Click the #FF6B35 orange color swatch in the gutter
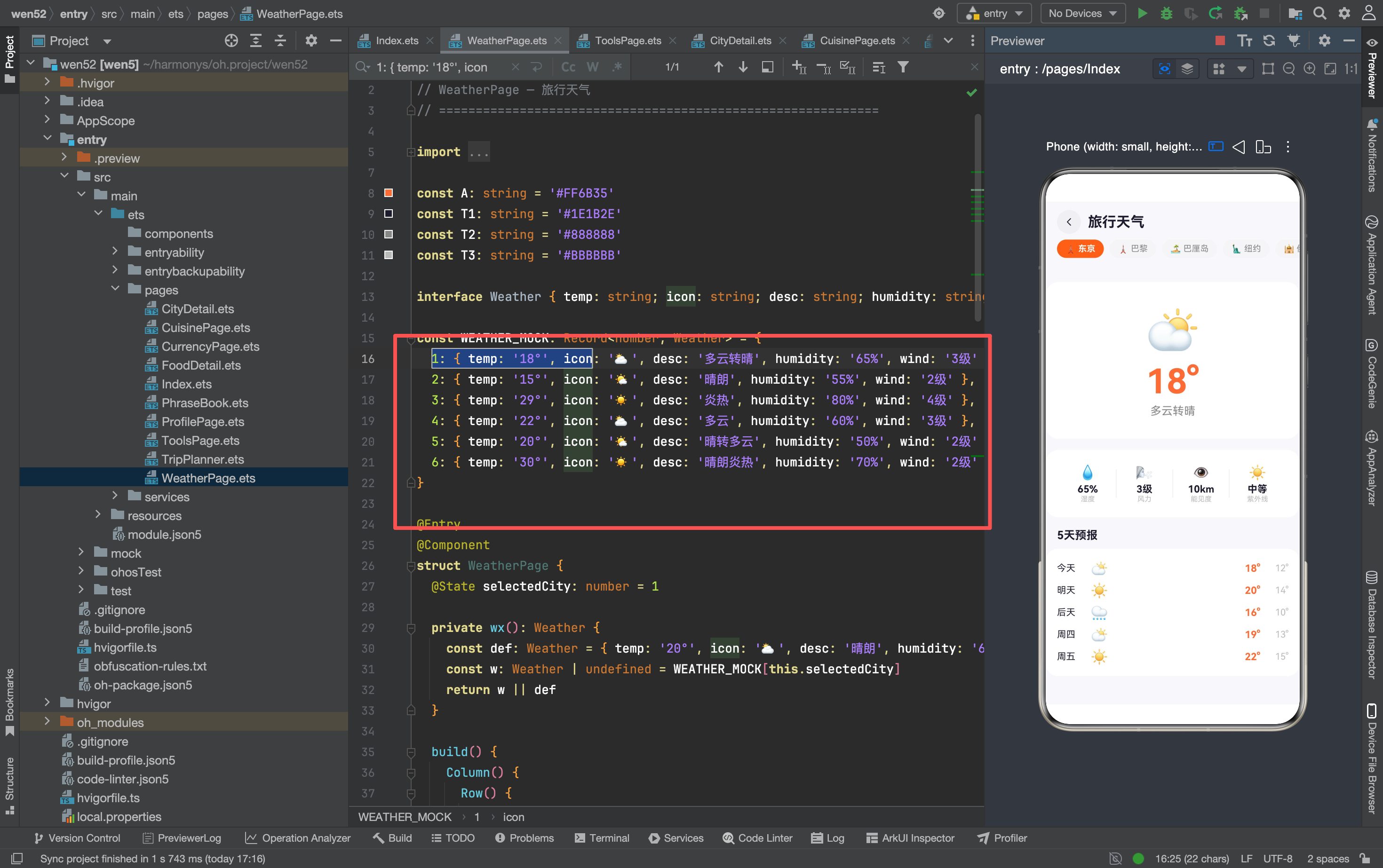Image resolution: width=1383 pixels, height=868 pixels. click(388, 193)
